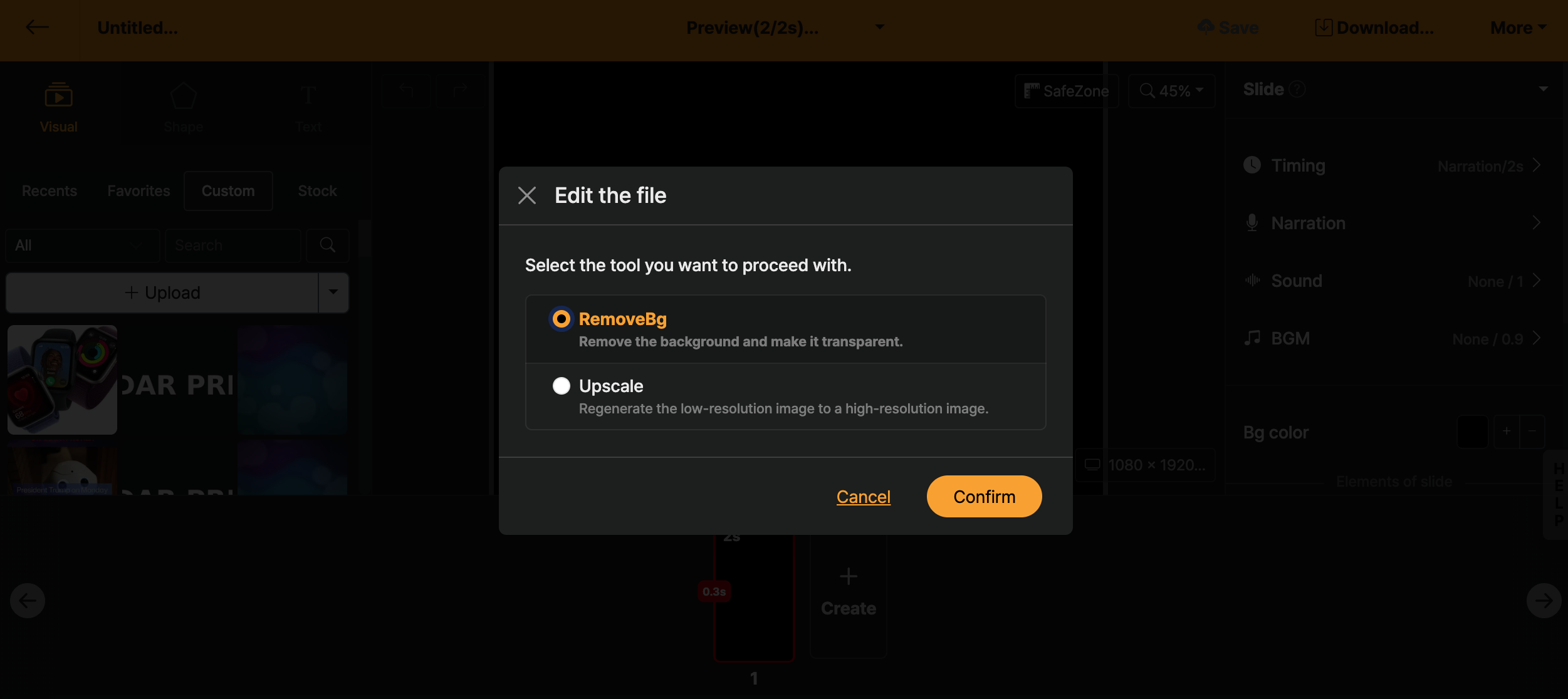Open the 45% zoom dropdown
The image size is (1568, 699).
click(1171, 91)
